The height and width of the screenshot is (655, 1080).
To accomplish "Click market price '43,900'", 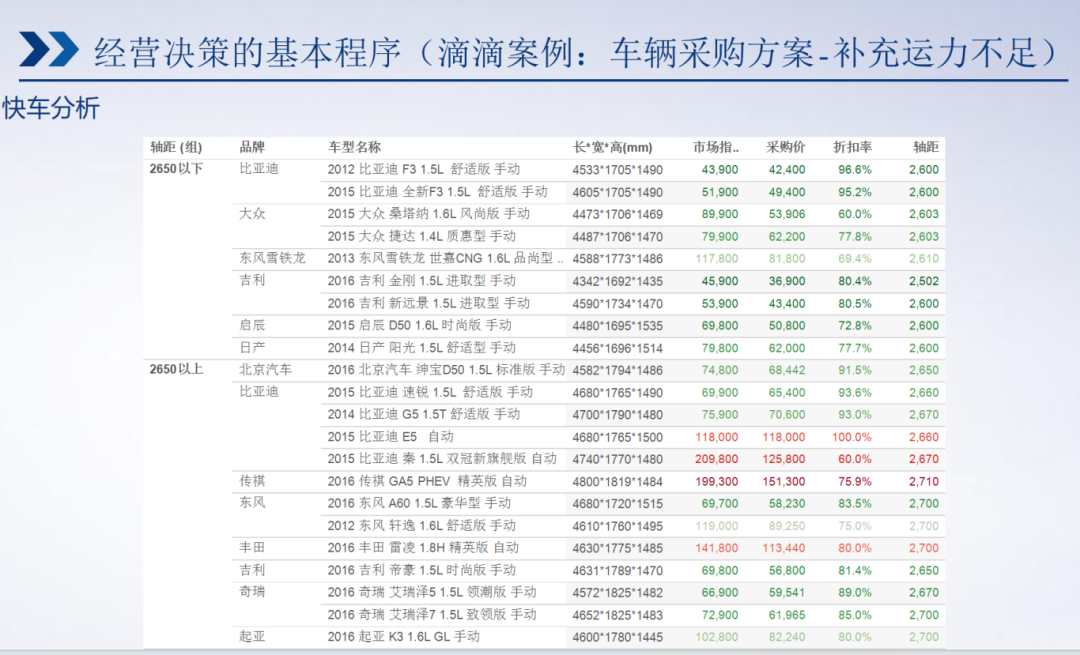I will 720,170.
